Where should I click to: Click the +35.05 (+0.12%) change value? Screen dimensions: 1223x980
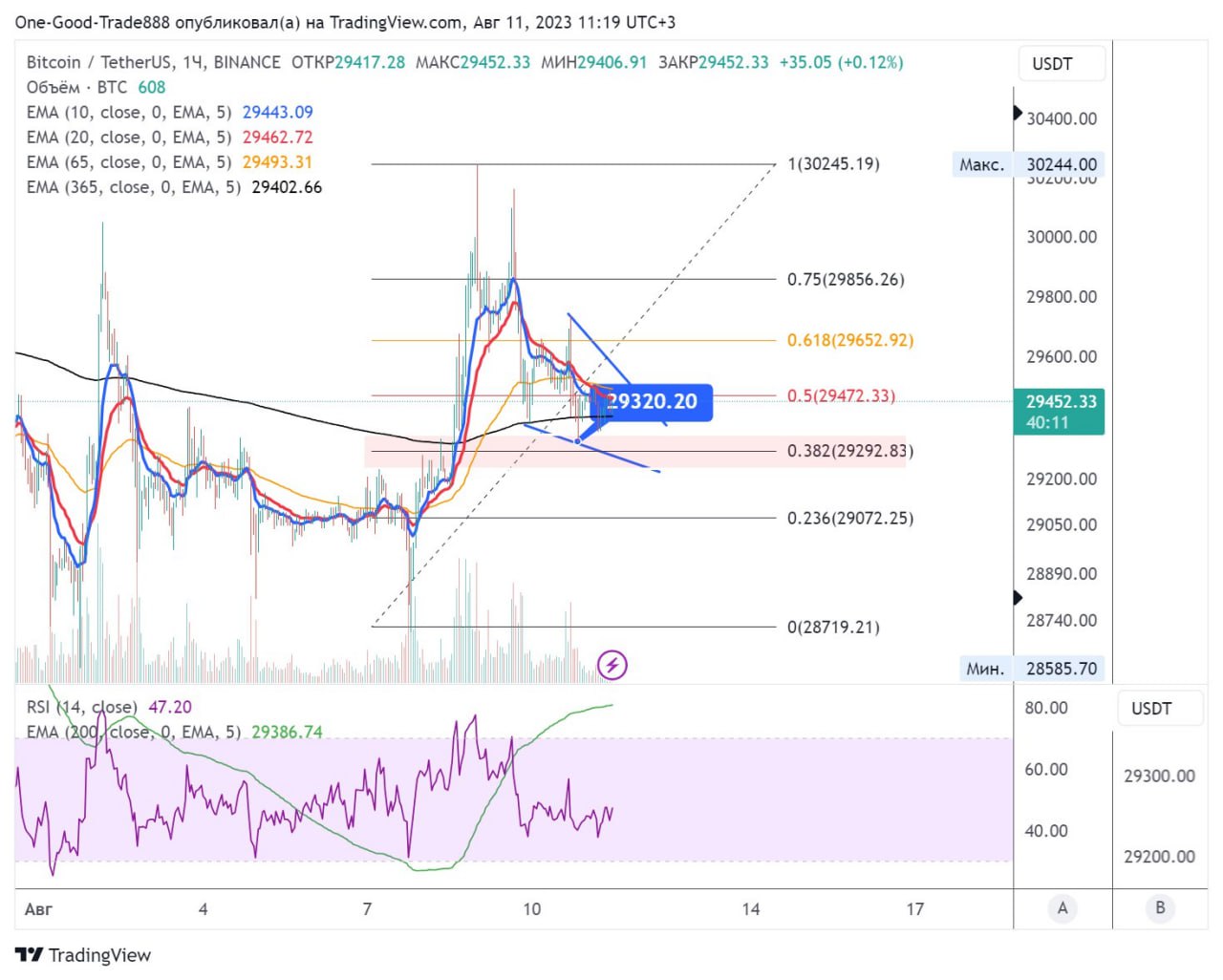[841, 62]
